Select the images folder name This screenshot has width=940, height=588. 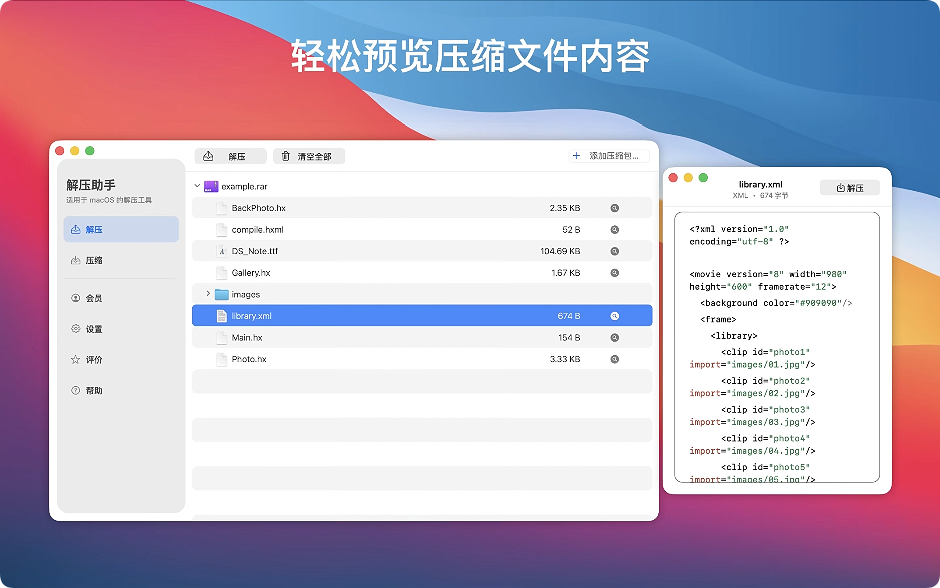[246, 294]
